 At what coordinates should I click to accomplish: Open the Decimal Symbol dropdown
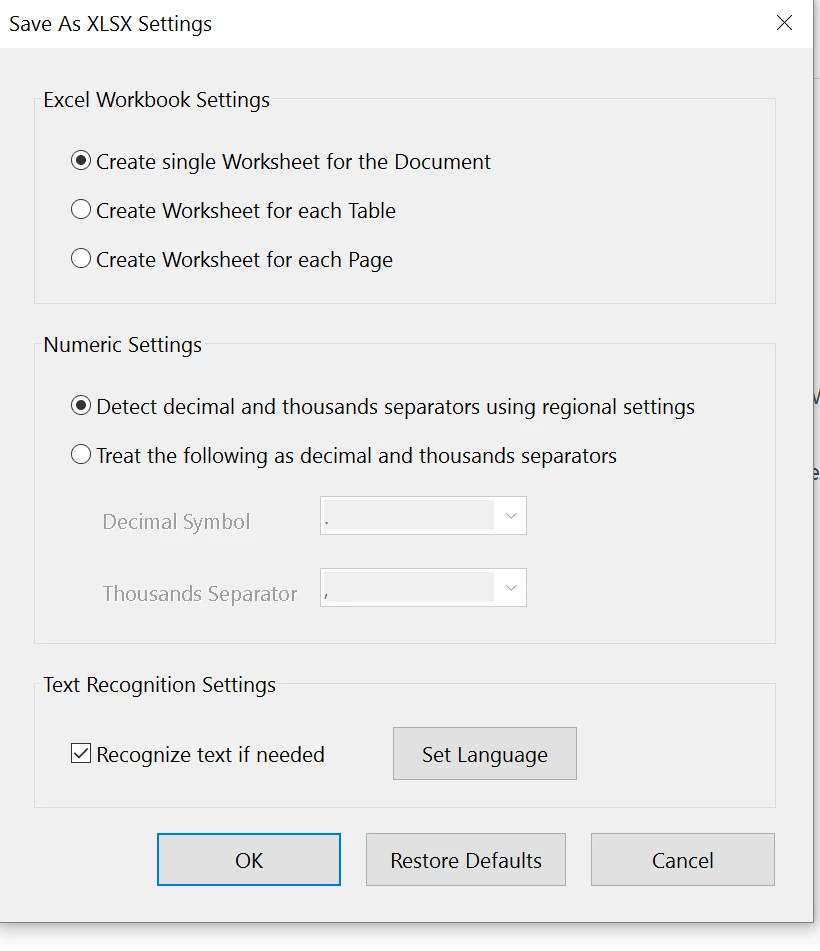coord(423,516)
